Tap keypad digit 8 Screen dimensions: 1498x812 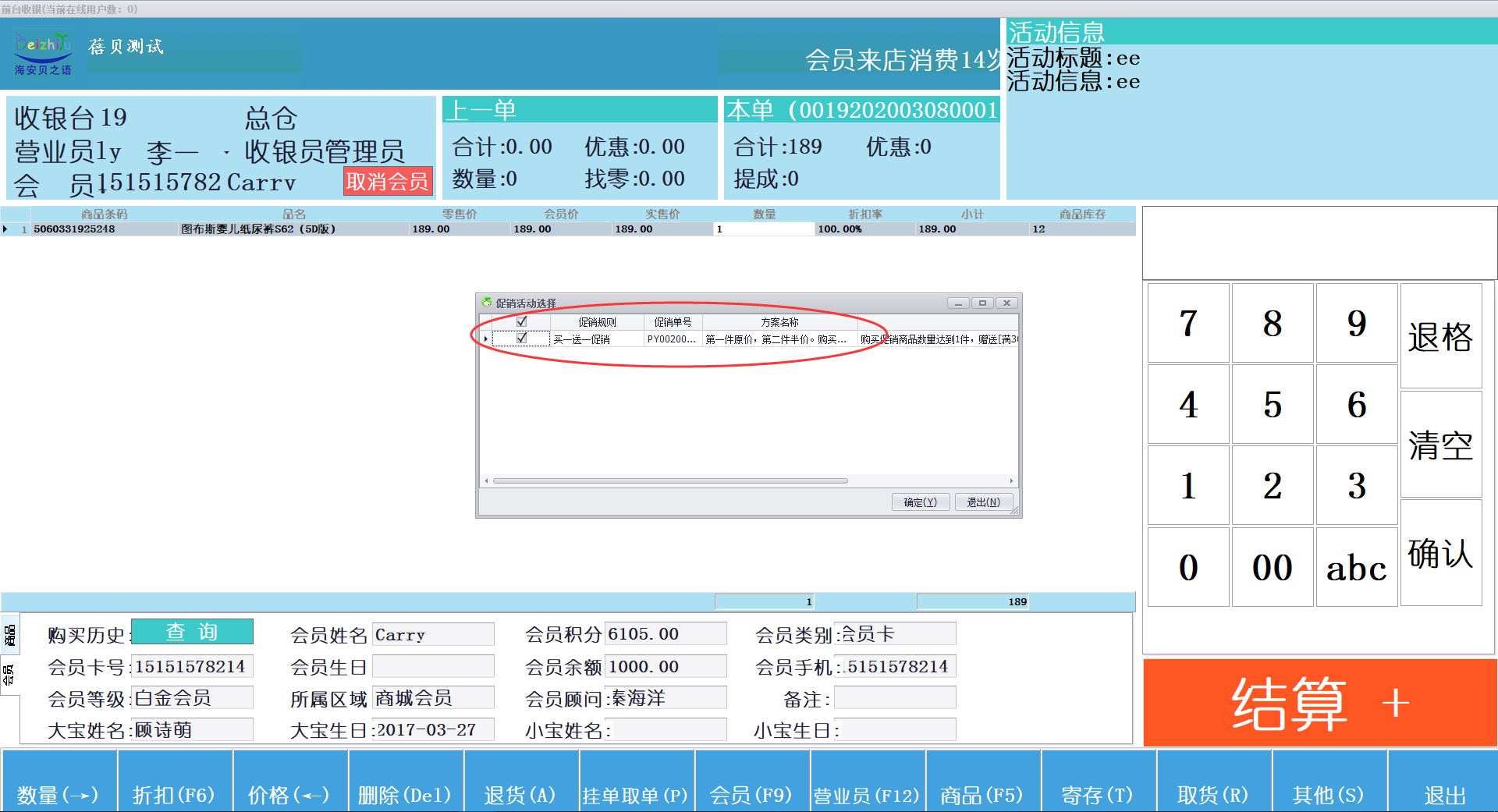(x=1273, y=323)
